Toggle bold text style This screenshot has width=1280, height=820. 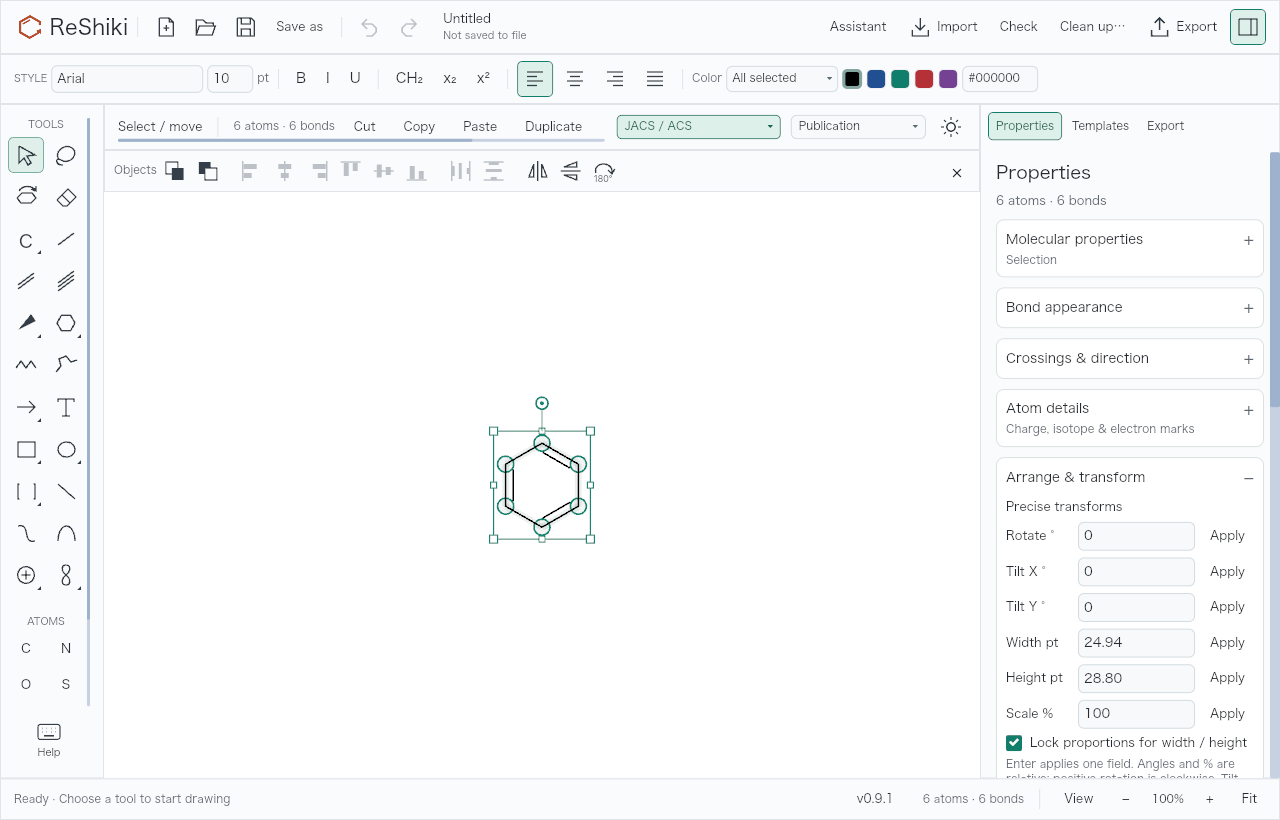click(301, 78)
